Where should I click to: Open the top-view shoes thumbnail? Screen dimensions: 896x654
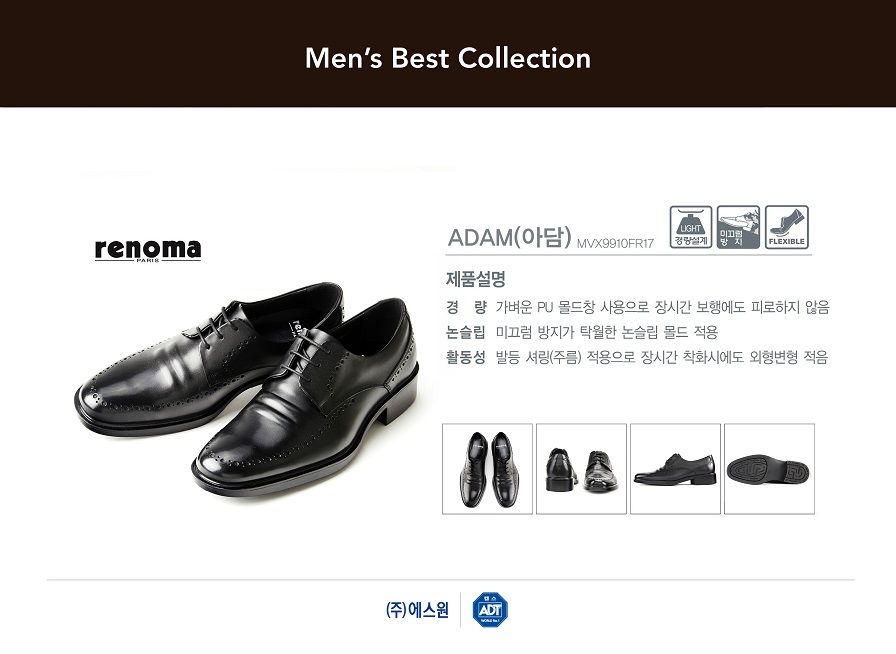point(487,469)
